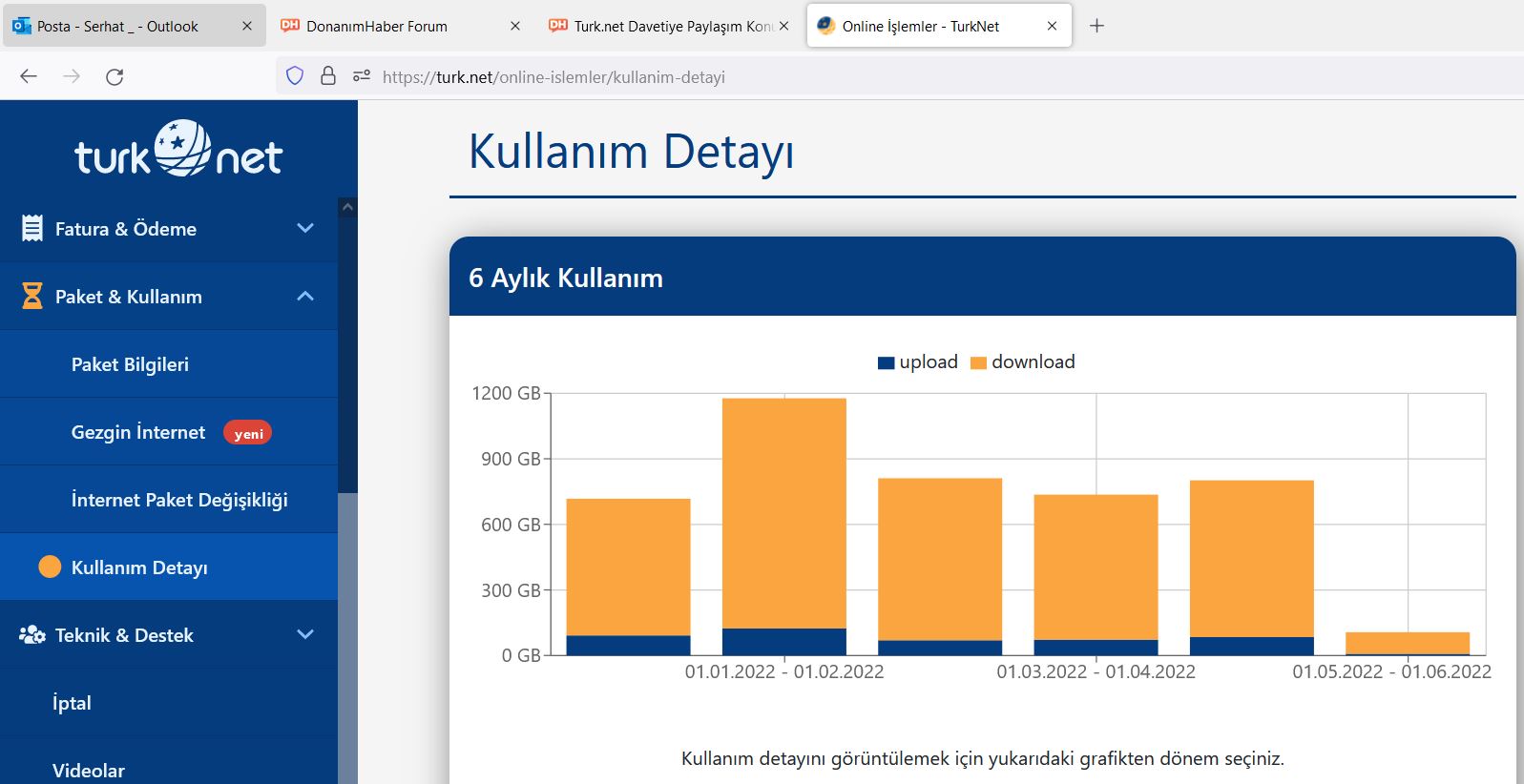
Task: Open İnternet Paket Değişikliği page
Action: click(169, 499)
